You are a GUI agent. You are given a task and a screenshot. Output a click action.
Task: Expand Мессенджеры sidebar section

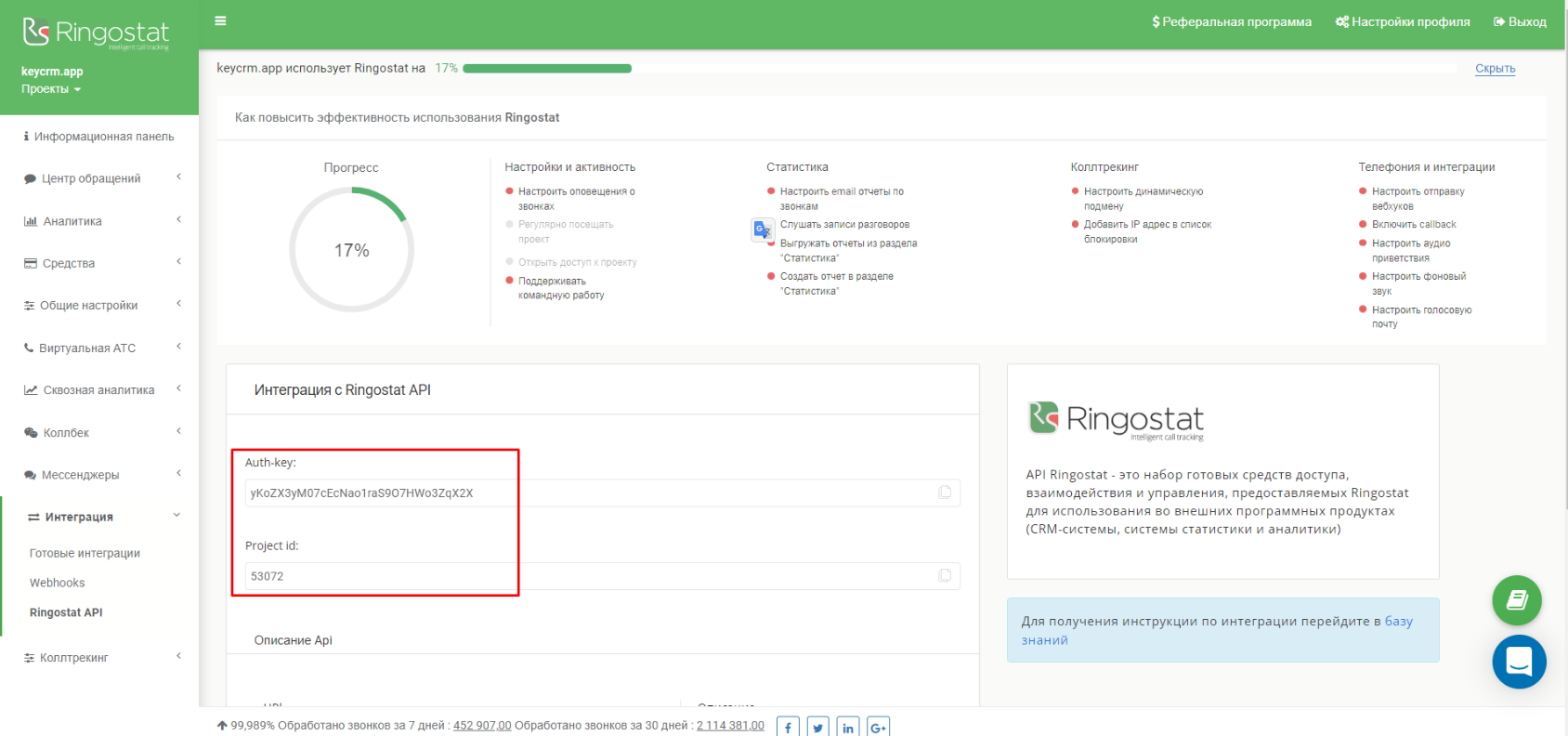point(99,475)
